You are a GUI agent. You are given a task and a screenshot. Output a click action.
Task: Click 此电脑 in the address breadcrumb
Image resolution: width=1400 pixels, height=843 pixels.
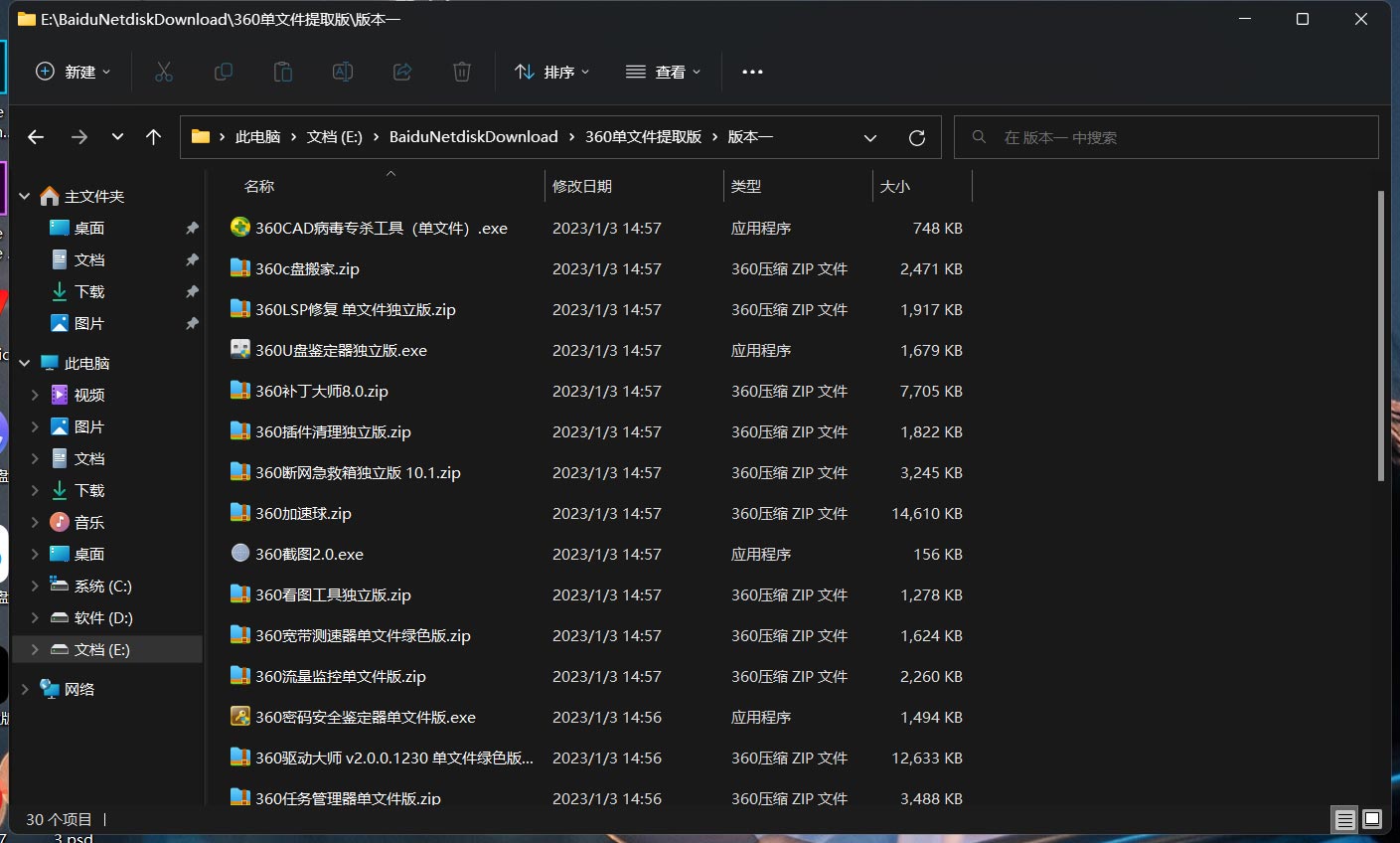(x=257, y=137)
